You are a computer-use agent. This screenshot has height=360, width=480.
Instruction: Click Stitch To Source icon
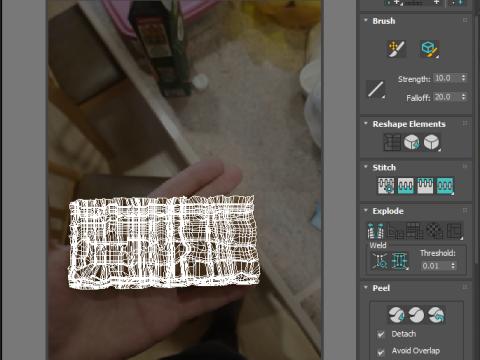point(425,186)
